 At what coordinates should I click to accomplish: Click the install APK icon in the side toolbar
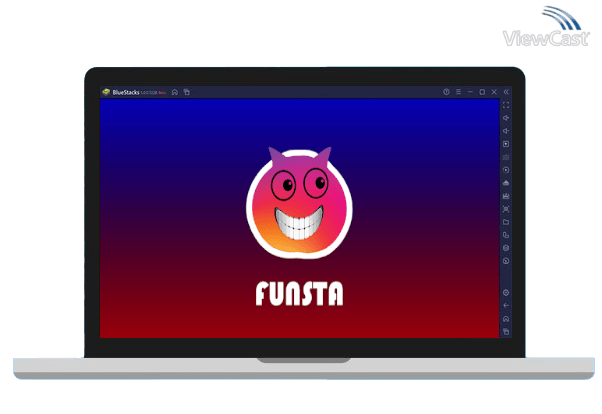pos(506,183)
